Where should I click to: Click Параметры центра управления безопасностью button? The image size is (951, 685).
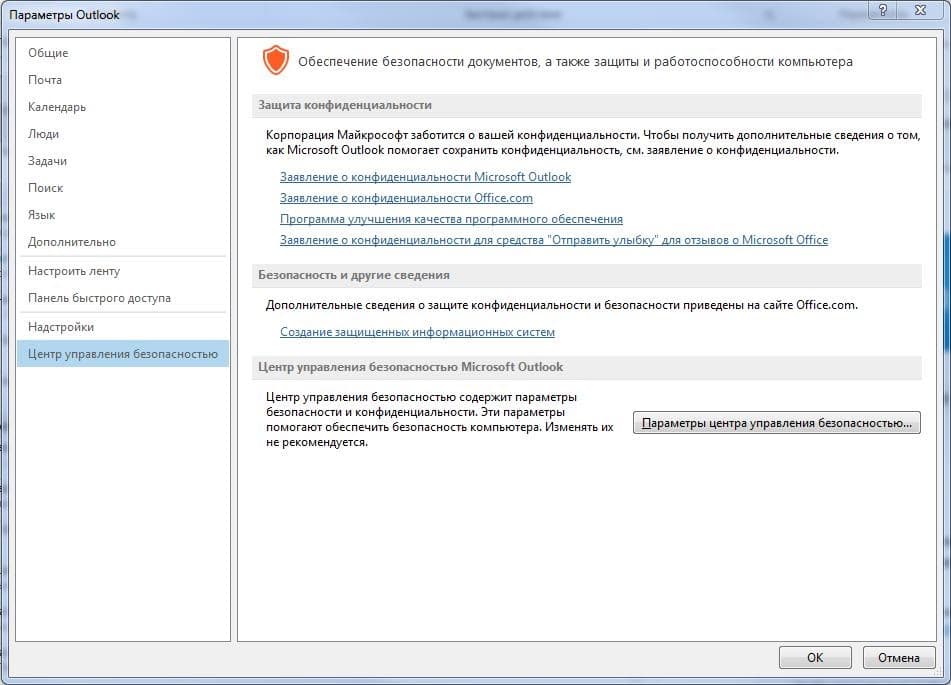coord(776,423)
